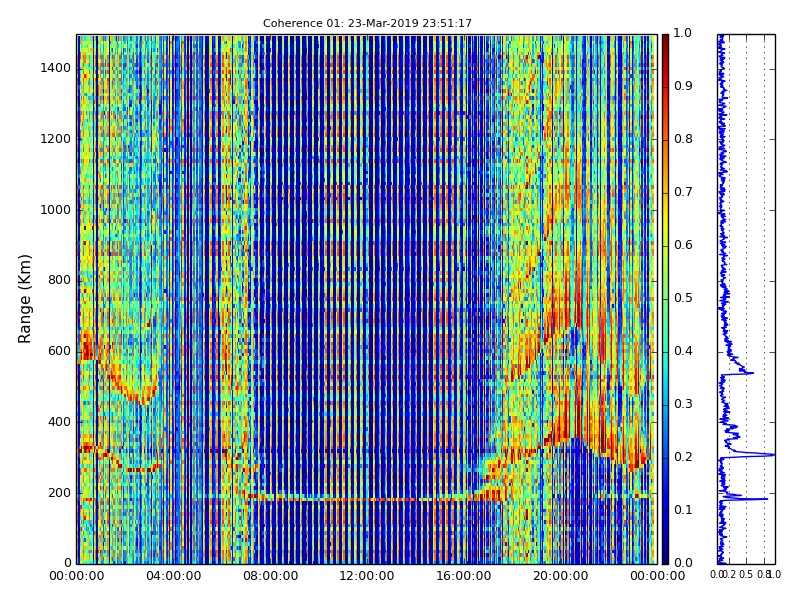This screenshot has height=600, width=800.
Task: Click the y-axis tick label '600'
Action: 59,351
